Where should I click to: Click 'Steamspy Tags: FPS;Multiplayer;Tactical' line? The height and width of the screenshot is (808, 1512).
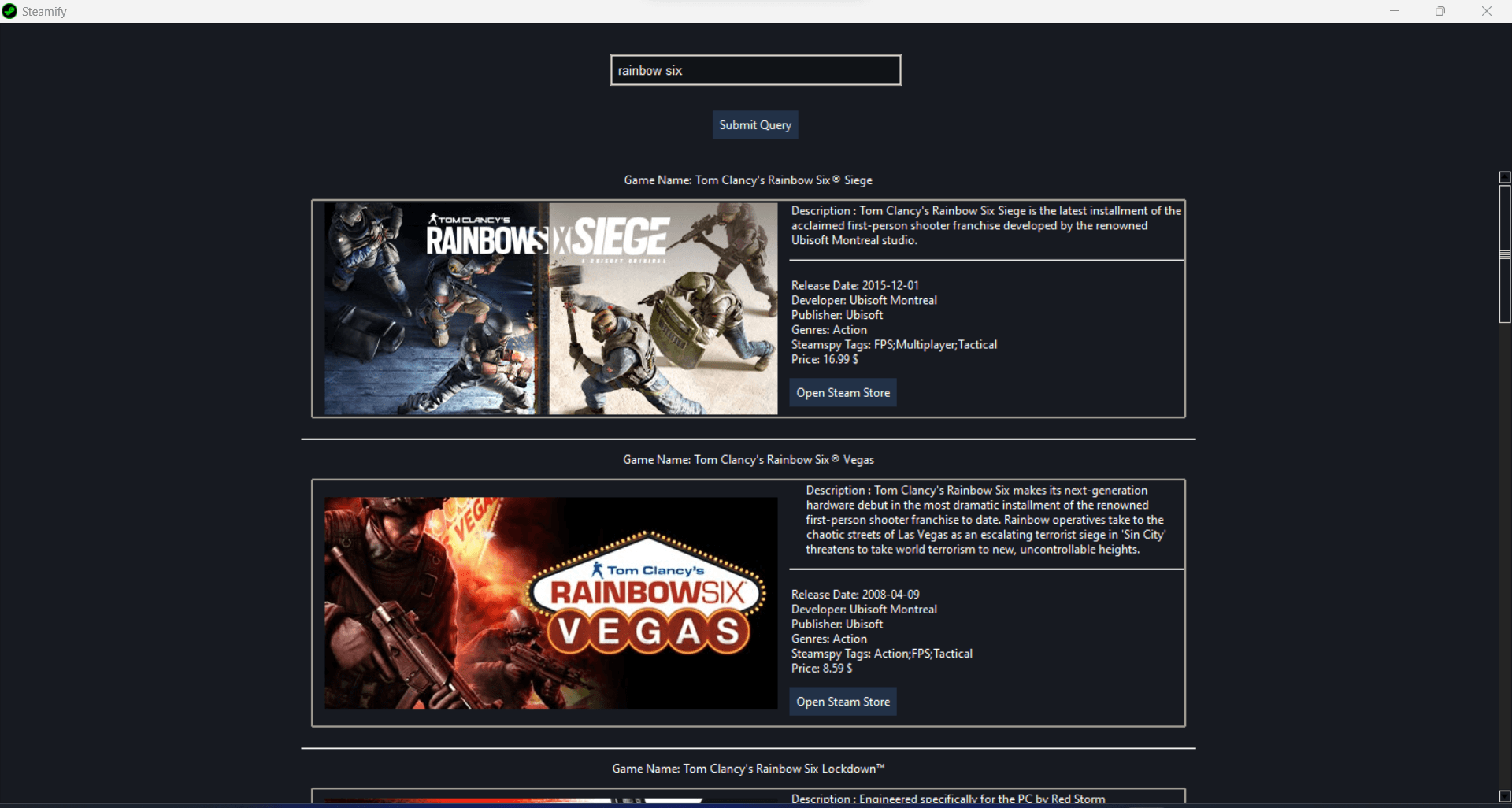pos(894,345)
